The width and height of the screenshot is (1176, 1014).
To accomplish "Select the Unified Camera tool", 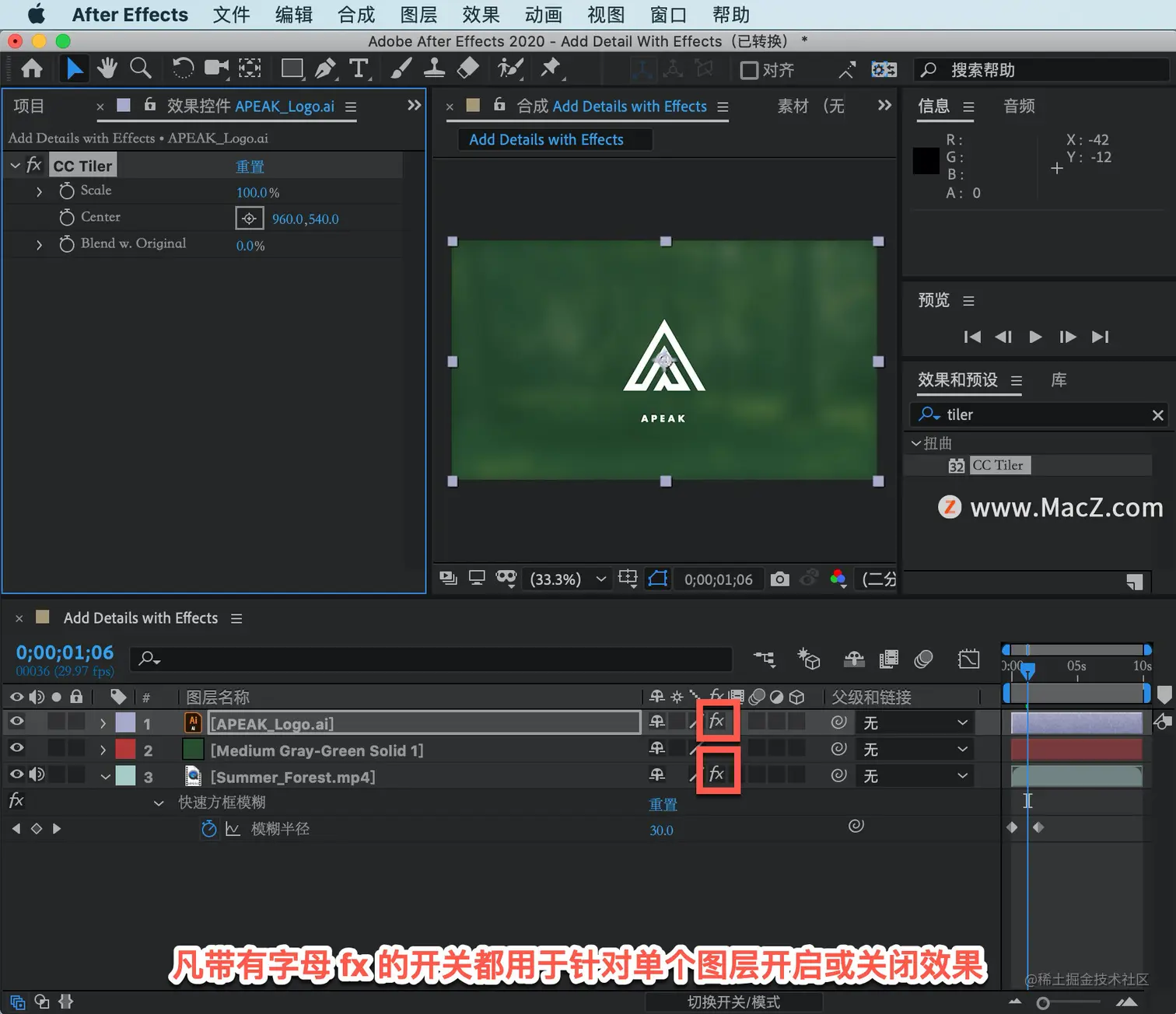I will point(216,69).
